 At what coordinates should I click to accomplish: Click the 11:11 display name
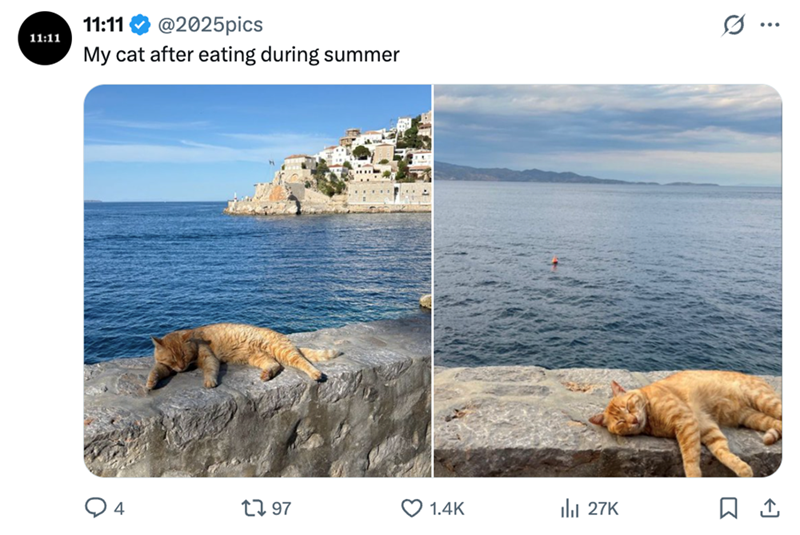tap(103, 24)
